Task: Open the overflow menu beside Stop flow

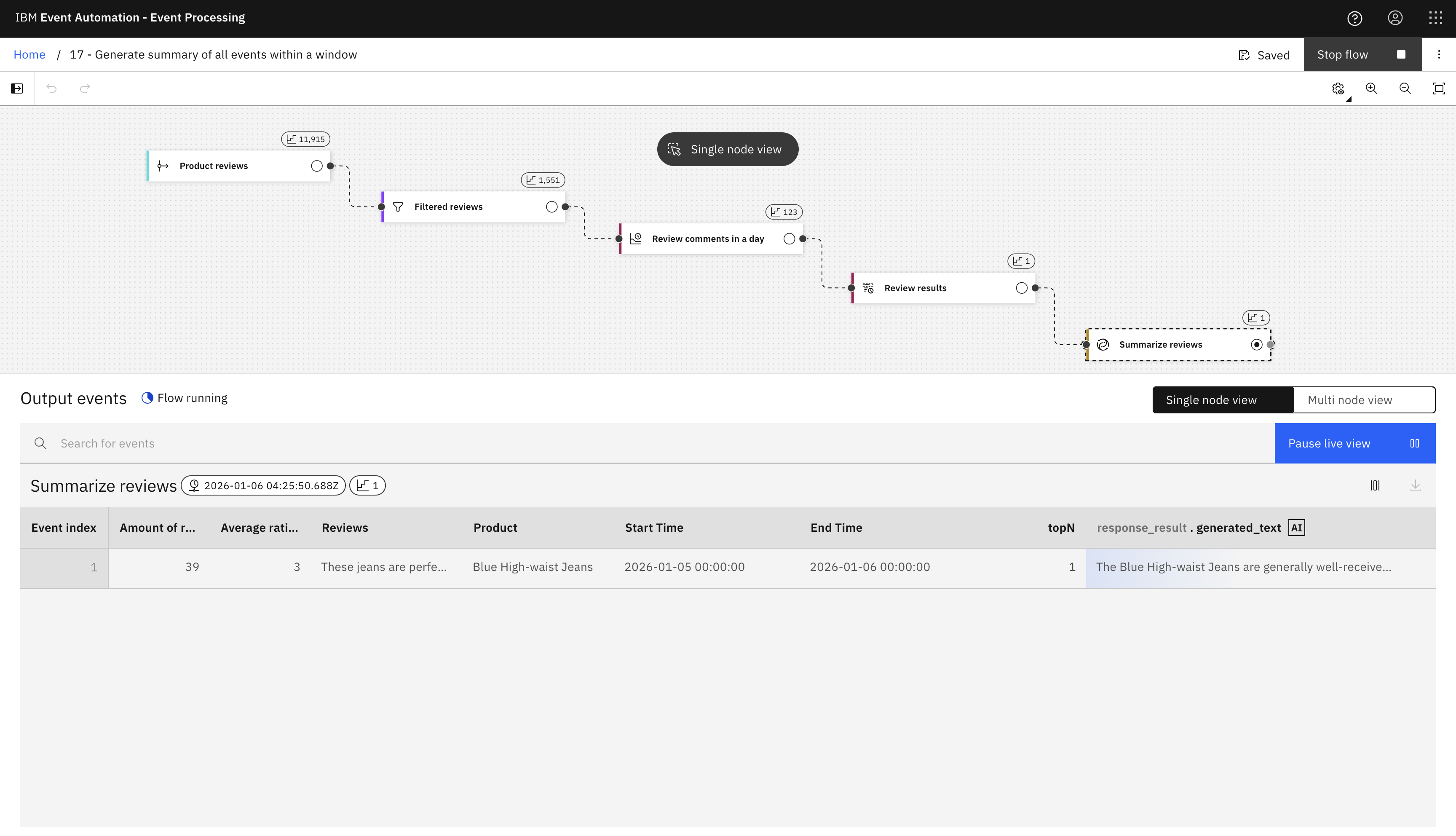Action: [1439, 54]
